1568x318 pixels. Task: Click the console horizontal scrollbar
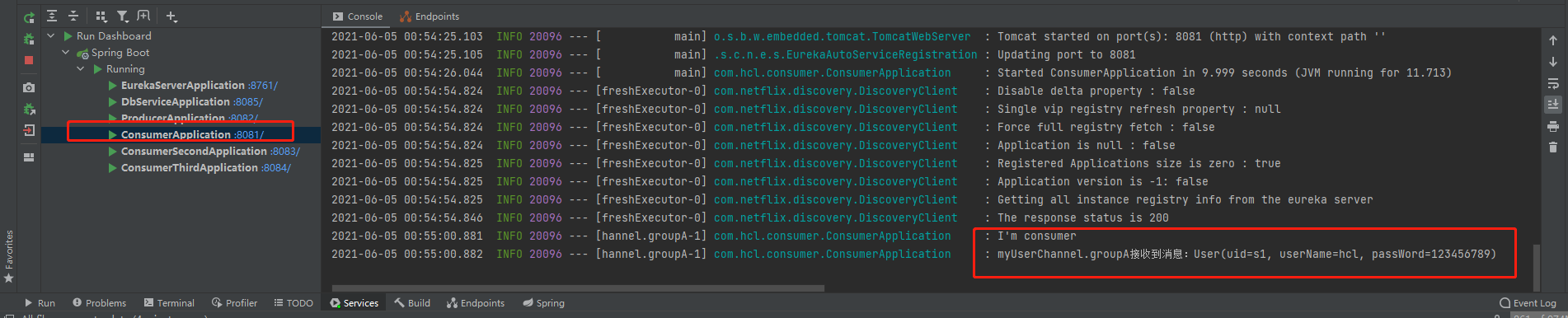[x=577, y=288]
